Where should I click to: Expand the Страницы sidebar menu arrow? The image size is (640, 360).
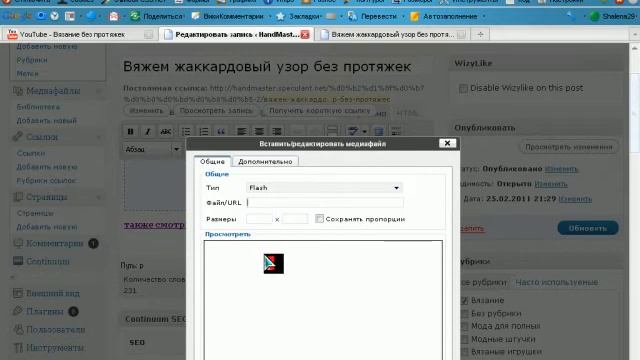pos(99,197)
